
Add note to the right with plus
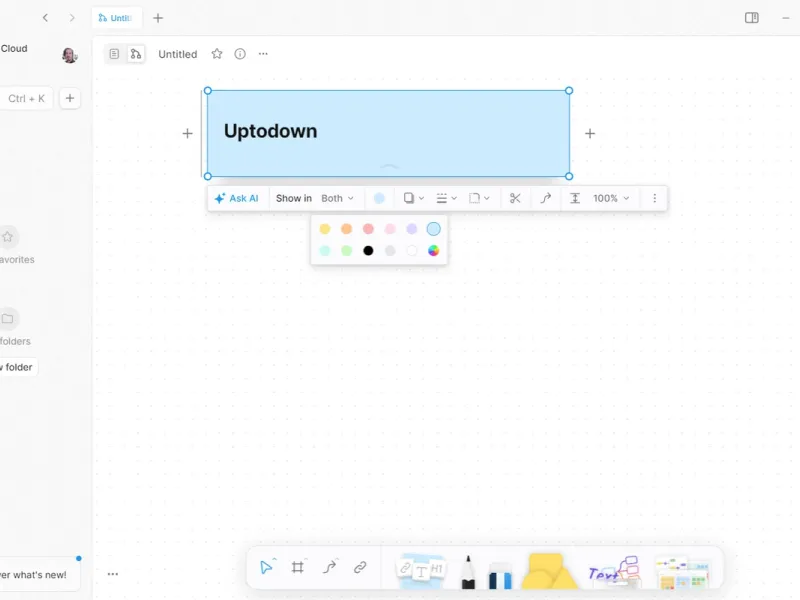tap(590, 134)
